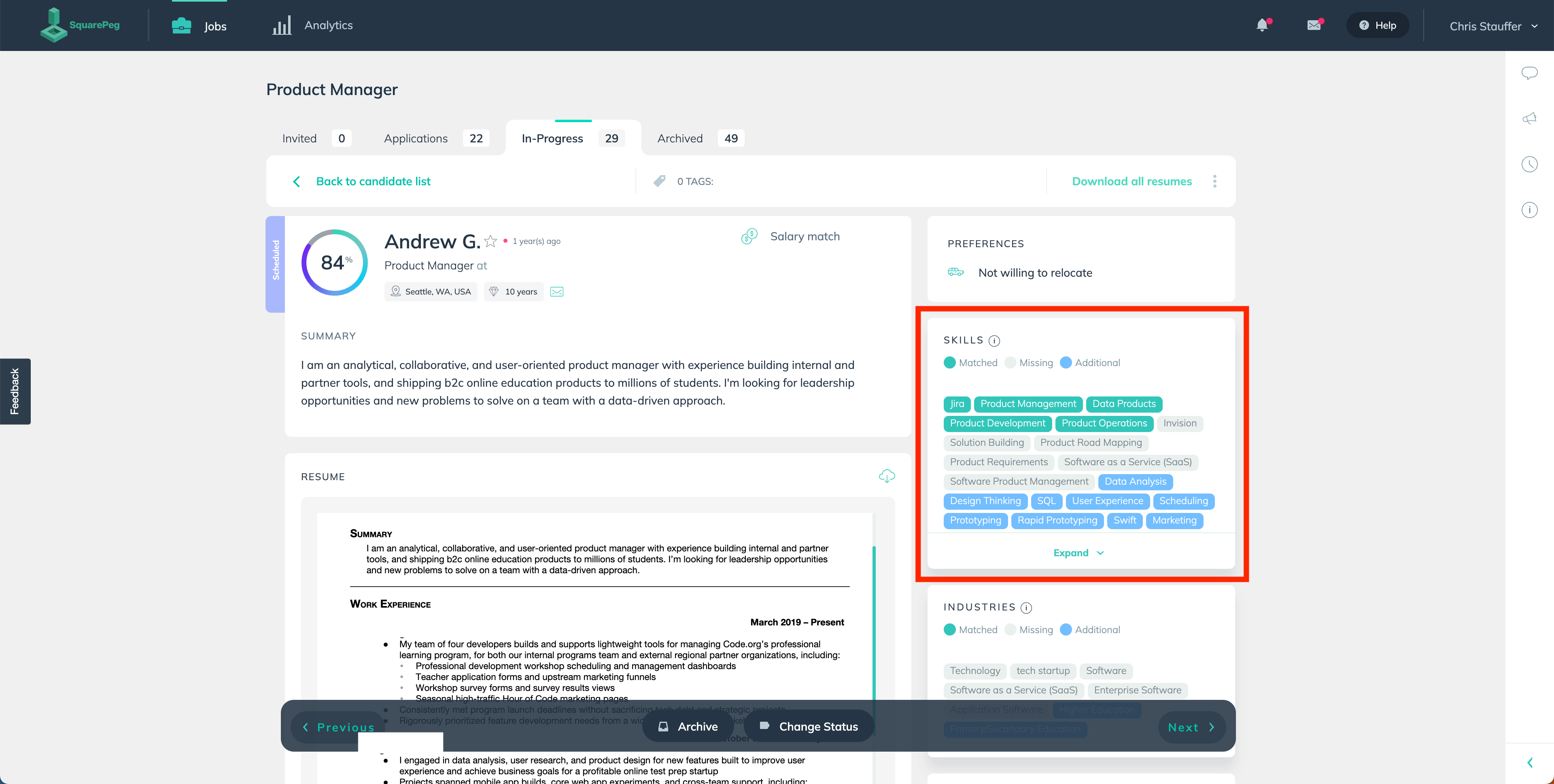1554x784 pixels.
Task: Expand the Skills list
Action: point(1079,553)
